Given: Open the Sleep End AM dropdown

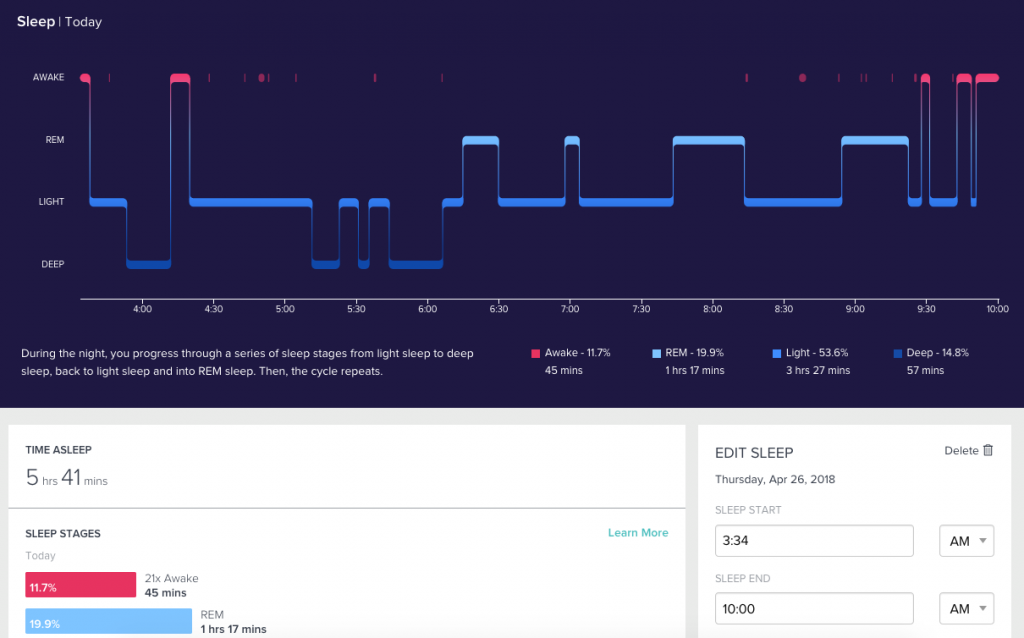Looking at the screenshot, I should 967,609.
